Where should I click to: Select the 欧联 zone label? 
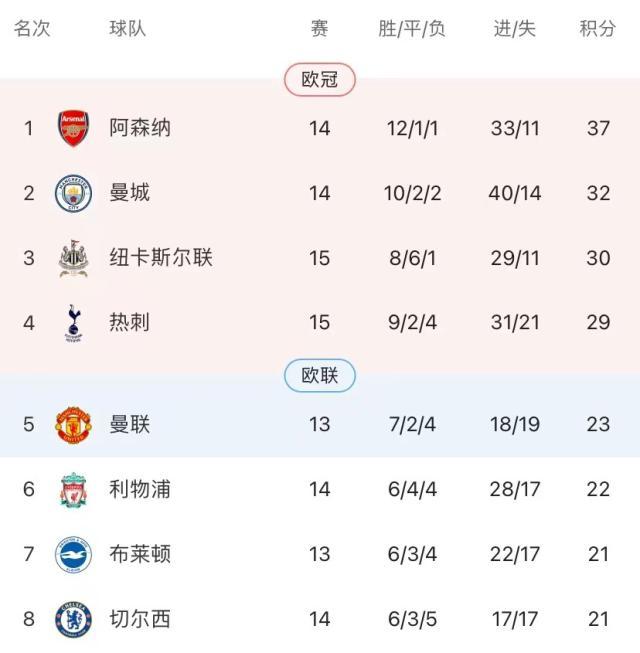tap(319, 376)
